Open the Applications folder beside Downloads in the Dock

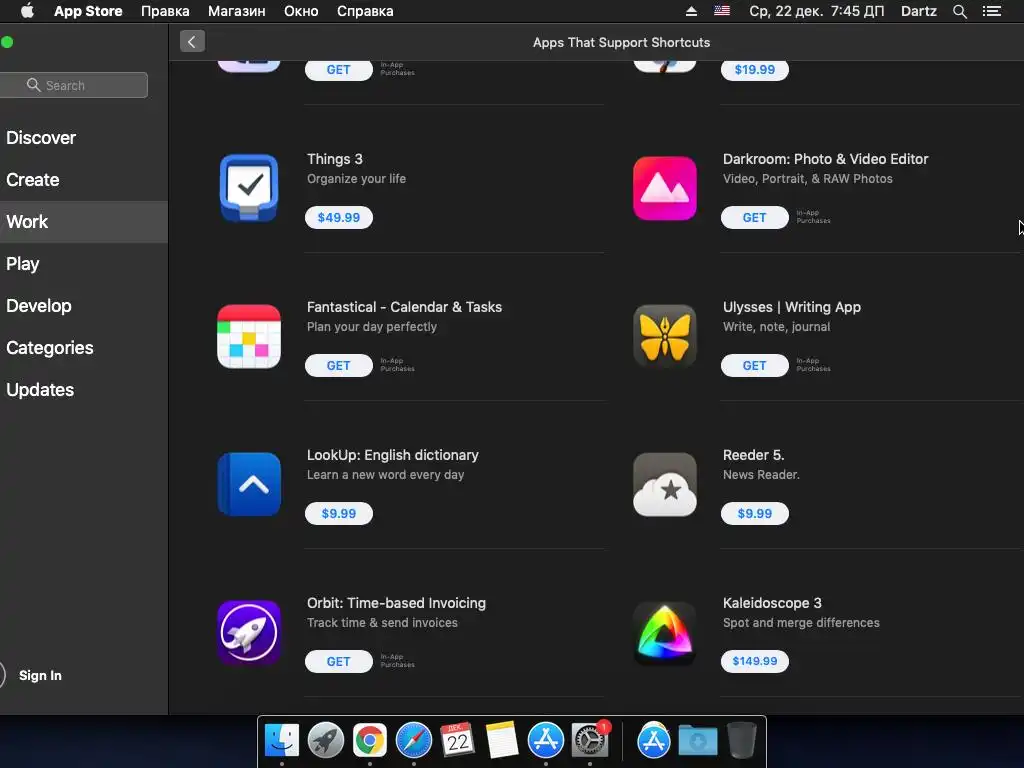[654, 740]
